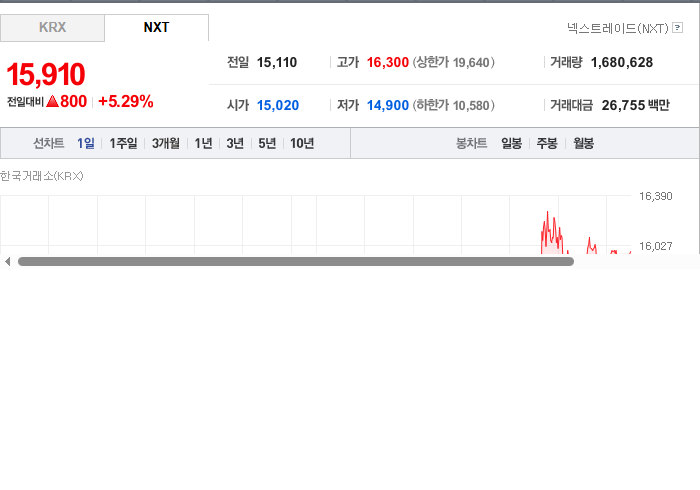The height and width of the screenshot is (490, 700).
Task: Click the 선차트 label
Action: [49, 143]
